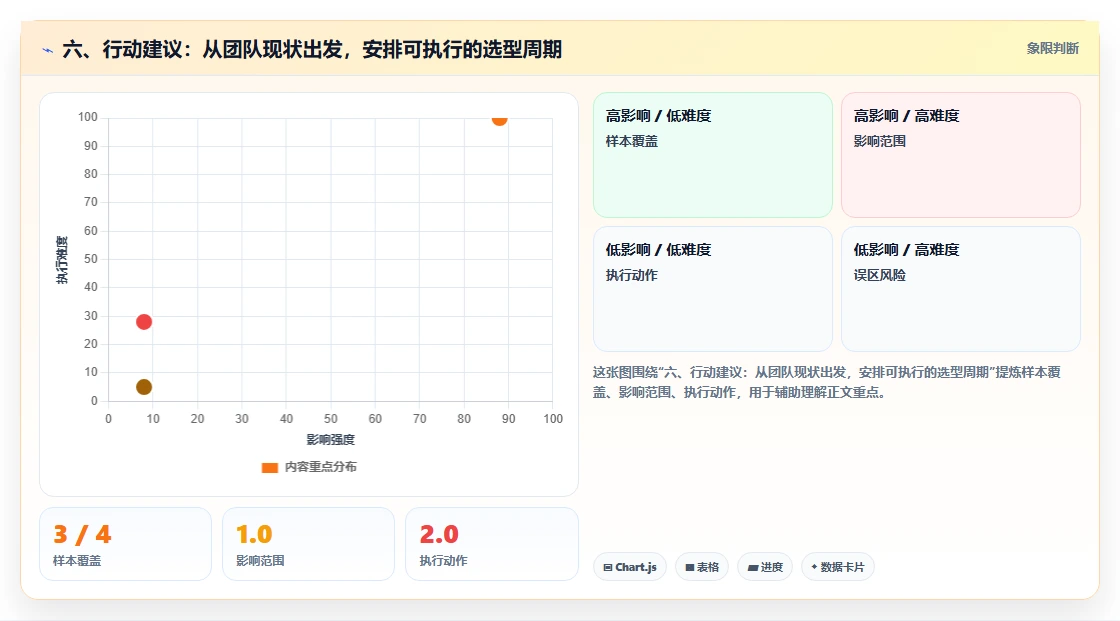The height and width of the screenshot is (621, 1120).
Task: Click the 影响范围 text in the pink card
Action: 879,141
